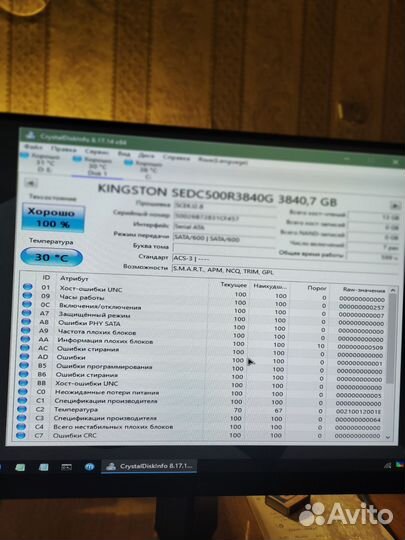405x540 pixels.
Task: Click status circle of AA Информация плохих блоков
Action: click(25, 339)
